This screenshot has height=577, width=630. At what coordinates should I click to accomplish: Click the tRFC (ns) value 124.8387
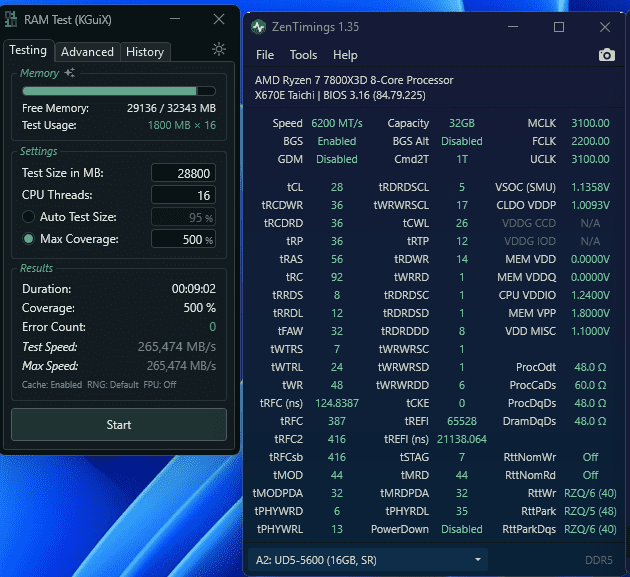tap(337, 403)
